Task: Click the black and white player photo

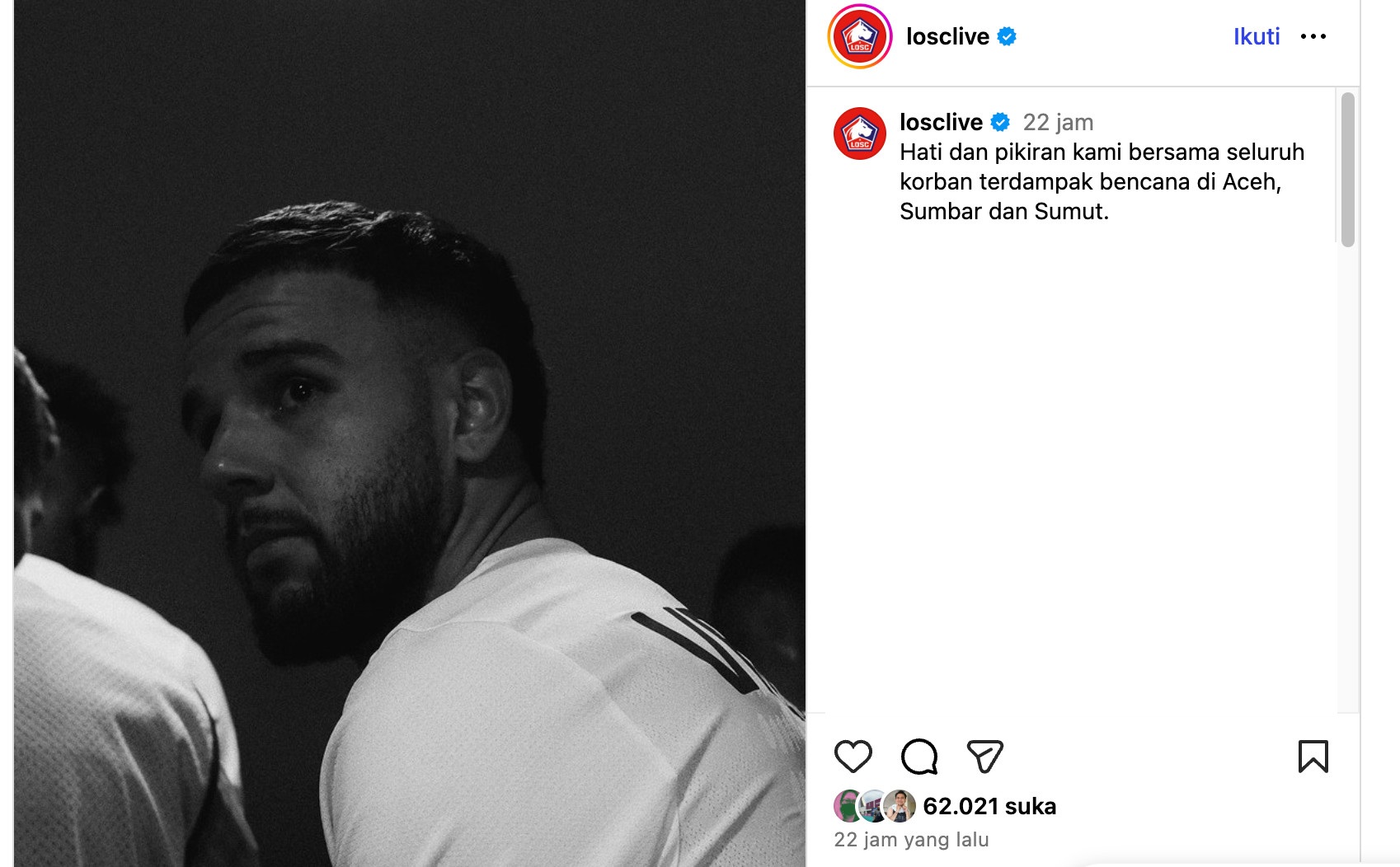Action: coord(410,433)
